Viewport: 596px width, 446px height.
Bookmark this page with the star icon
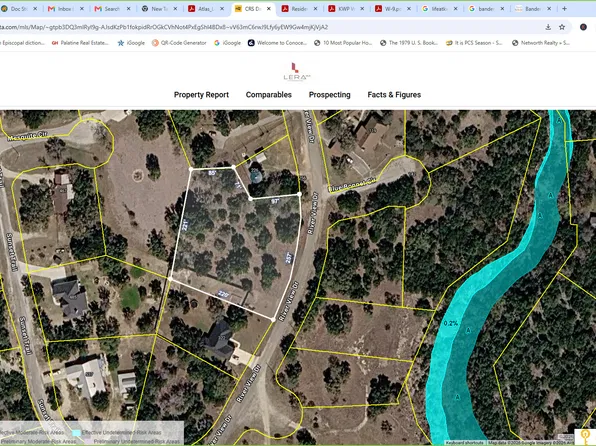[x=562, y=27]
